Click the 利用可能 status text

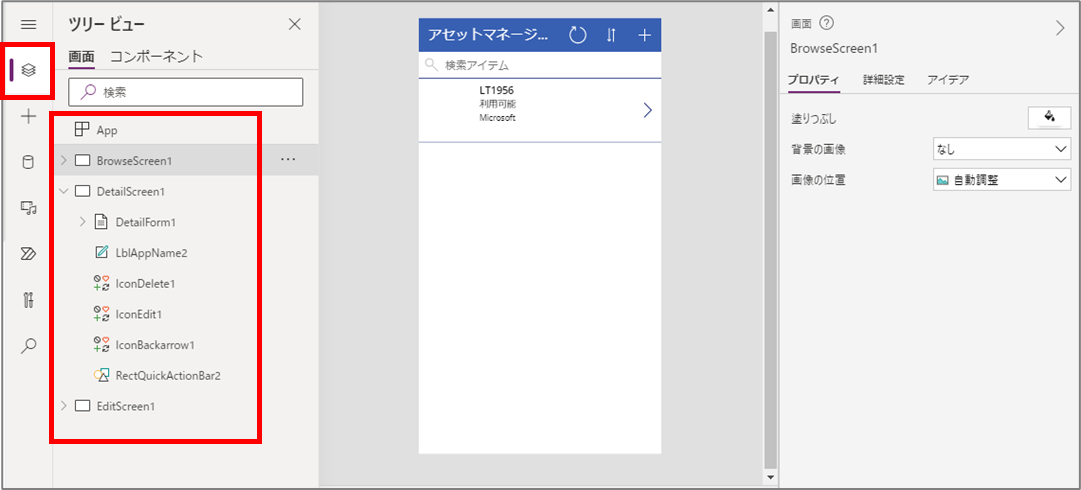(498, 104)
